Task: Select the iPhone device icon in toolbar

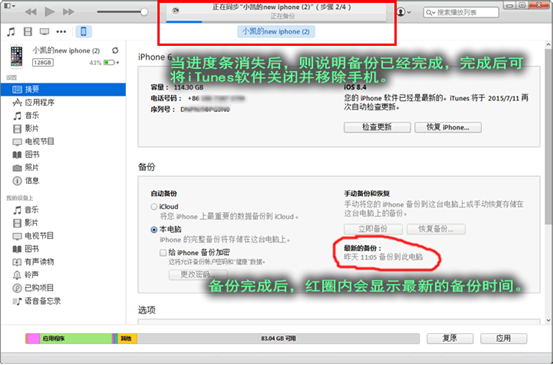Action: click(x=84, y=32)
